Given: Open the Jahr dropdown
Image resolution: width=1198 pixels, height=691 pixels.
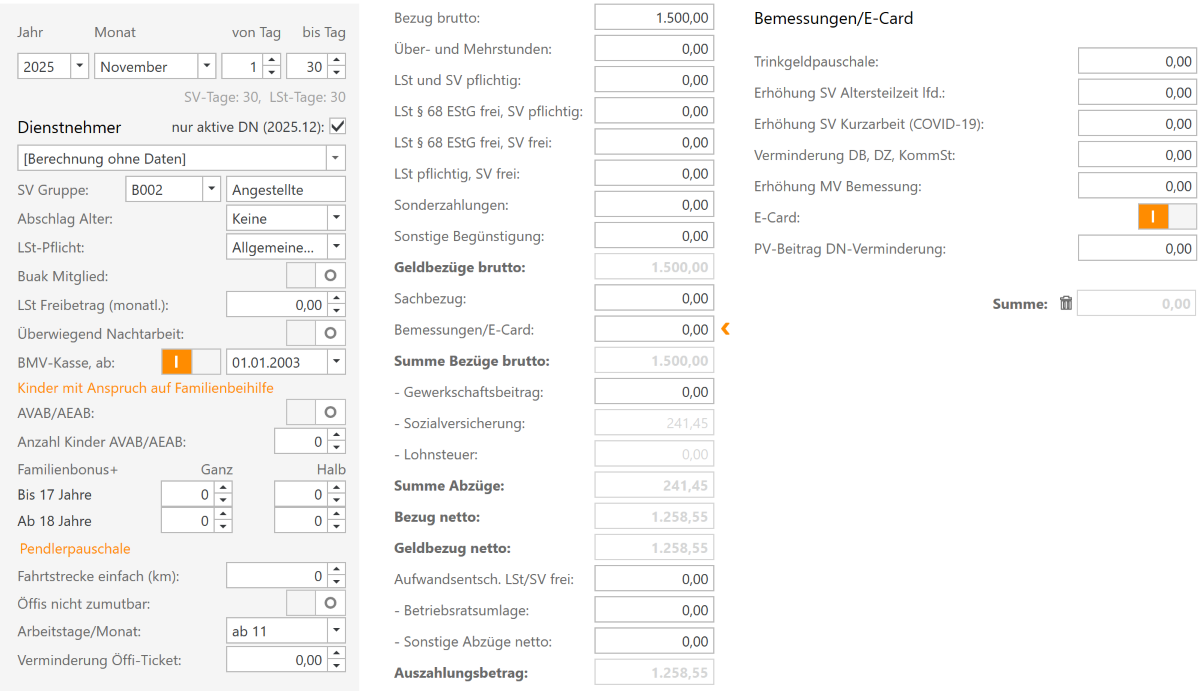Looking at the screenshot, I should click(x=80, y=67).
